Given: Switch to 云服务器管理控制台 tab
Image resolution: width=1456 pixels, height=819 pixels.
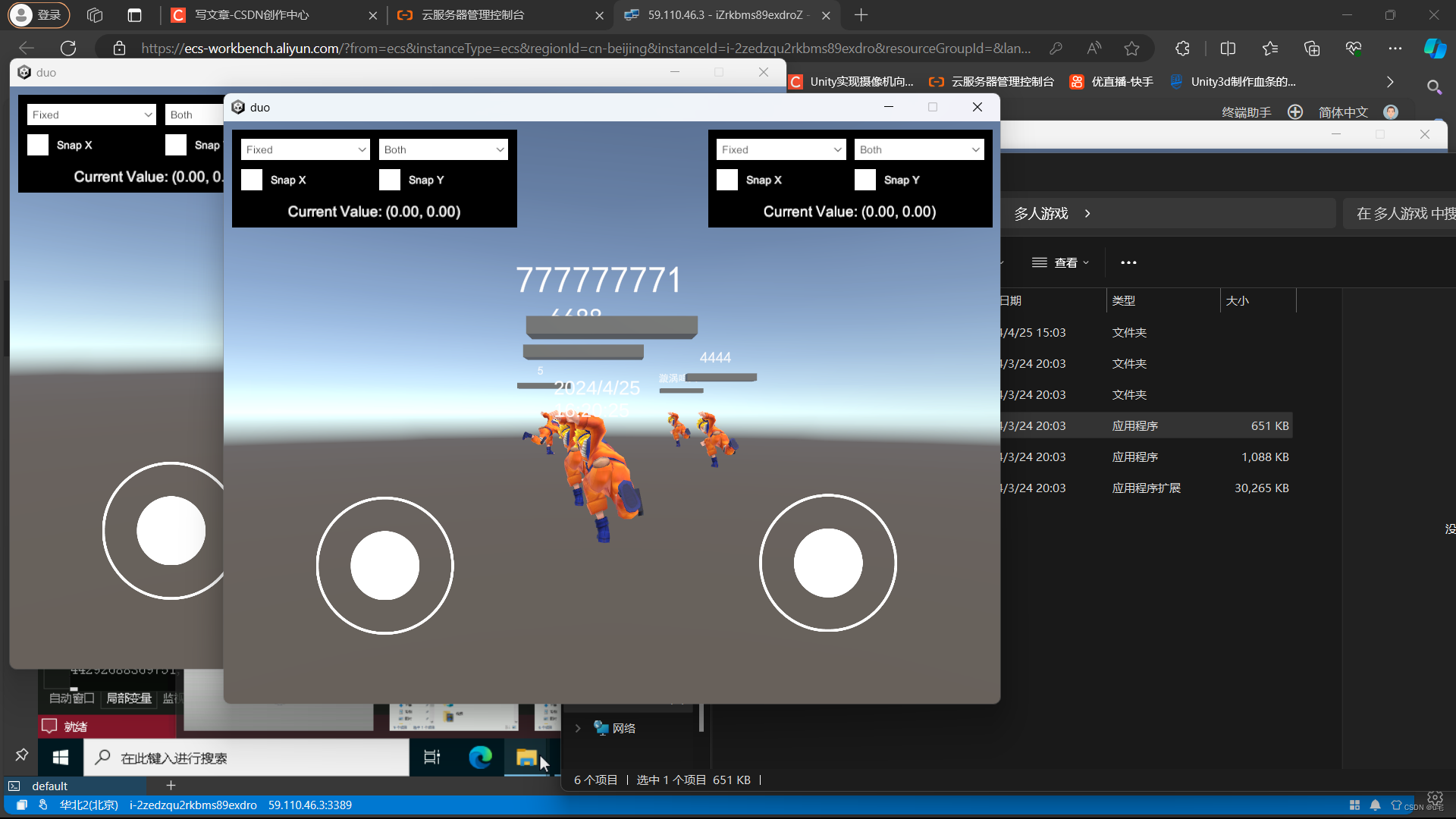Looking at the screenshot, I should pos(500,14).
